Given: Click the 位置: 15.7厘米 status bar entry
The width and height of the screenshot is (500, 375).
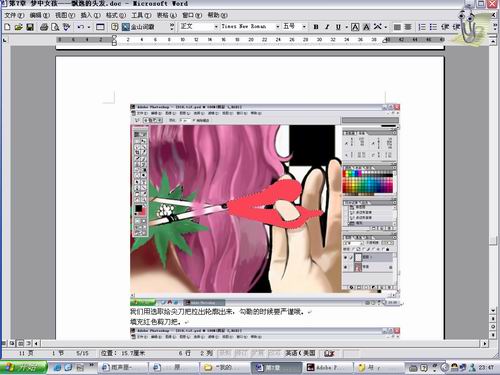Looking at the screenshot, I should pyautogui.click(x=123, y=353).
